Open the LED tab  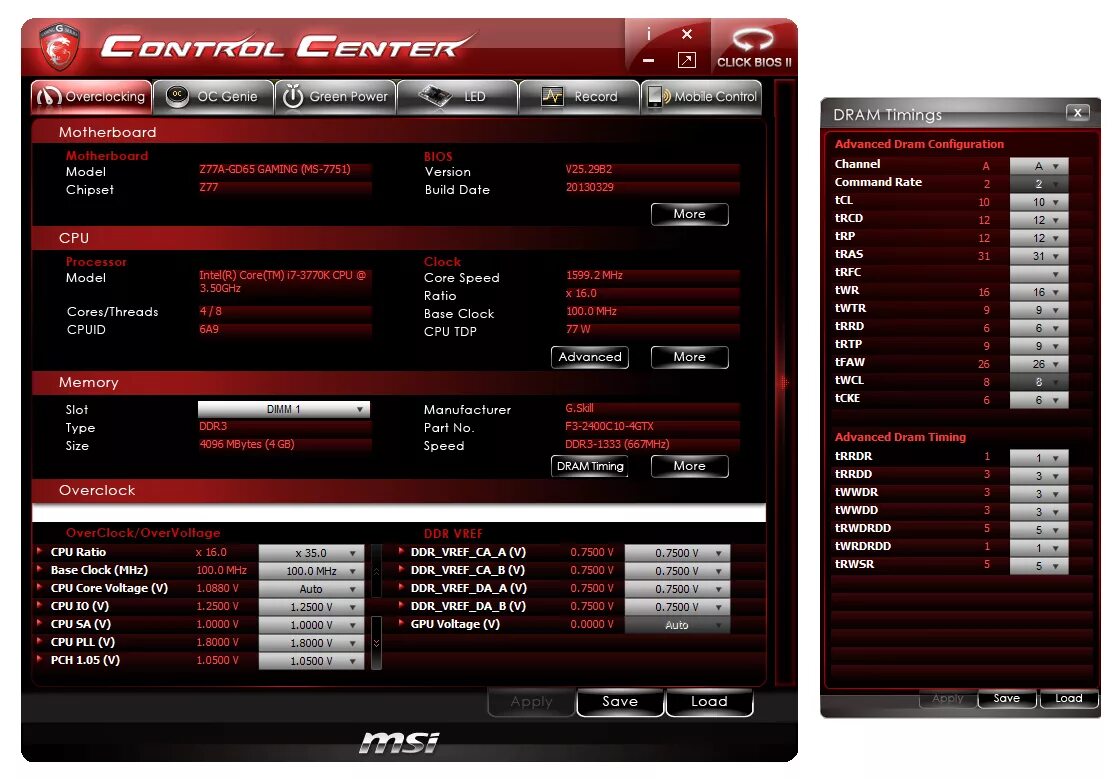coord(457,97)
